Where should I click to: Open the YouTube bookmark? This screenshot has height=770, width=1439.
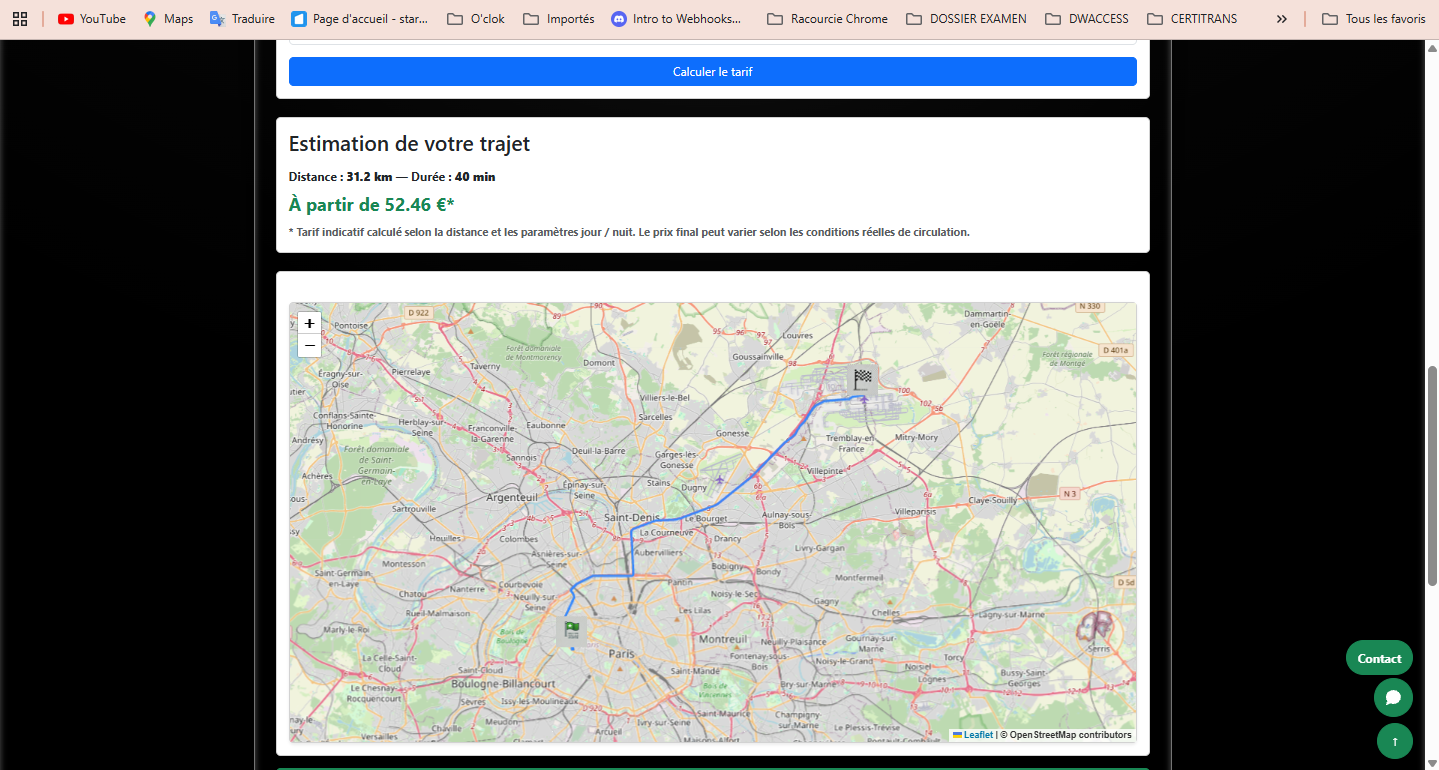91,18
